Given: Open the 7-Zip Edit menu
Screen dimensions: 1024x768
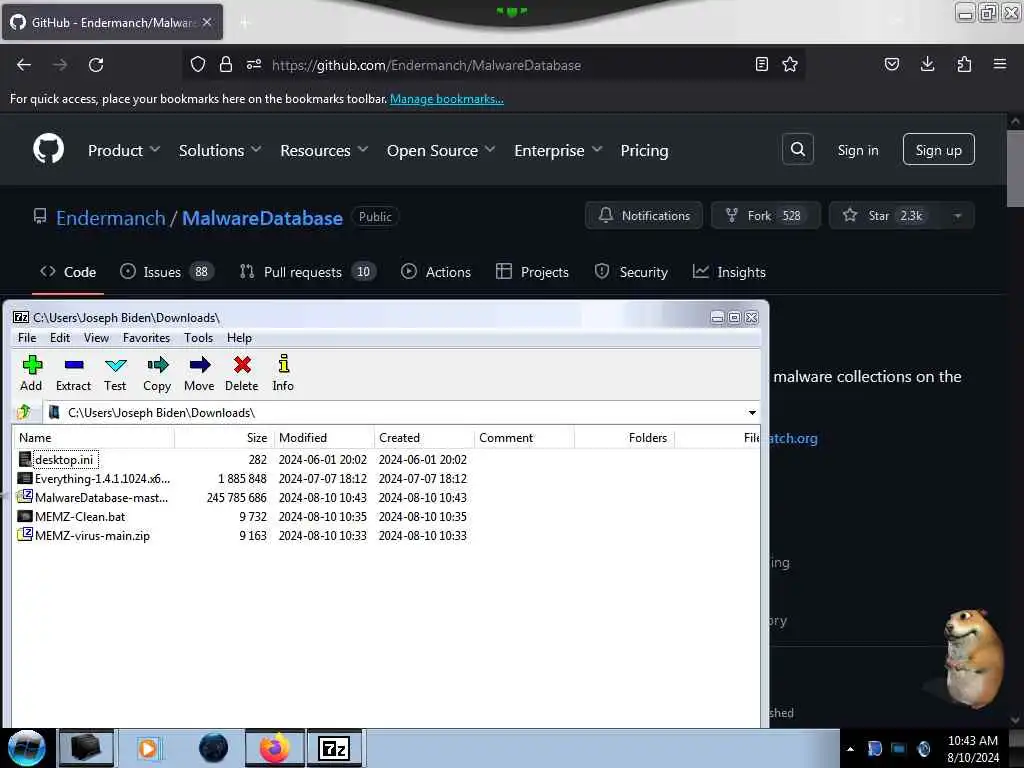Looking at the screenshot, I should pyautogui.click(x=59, y=338).
